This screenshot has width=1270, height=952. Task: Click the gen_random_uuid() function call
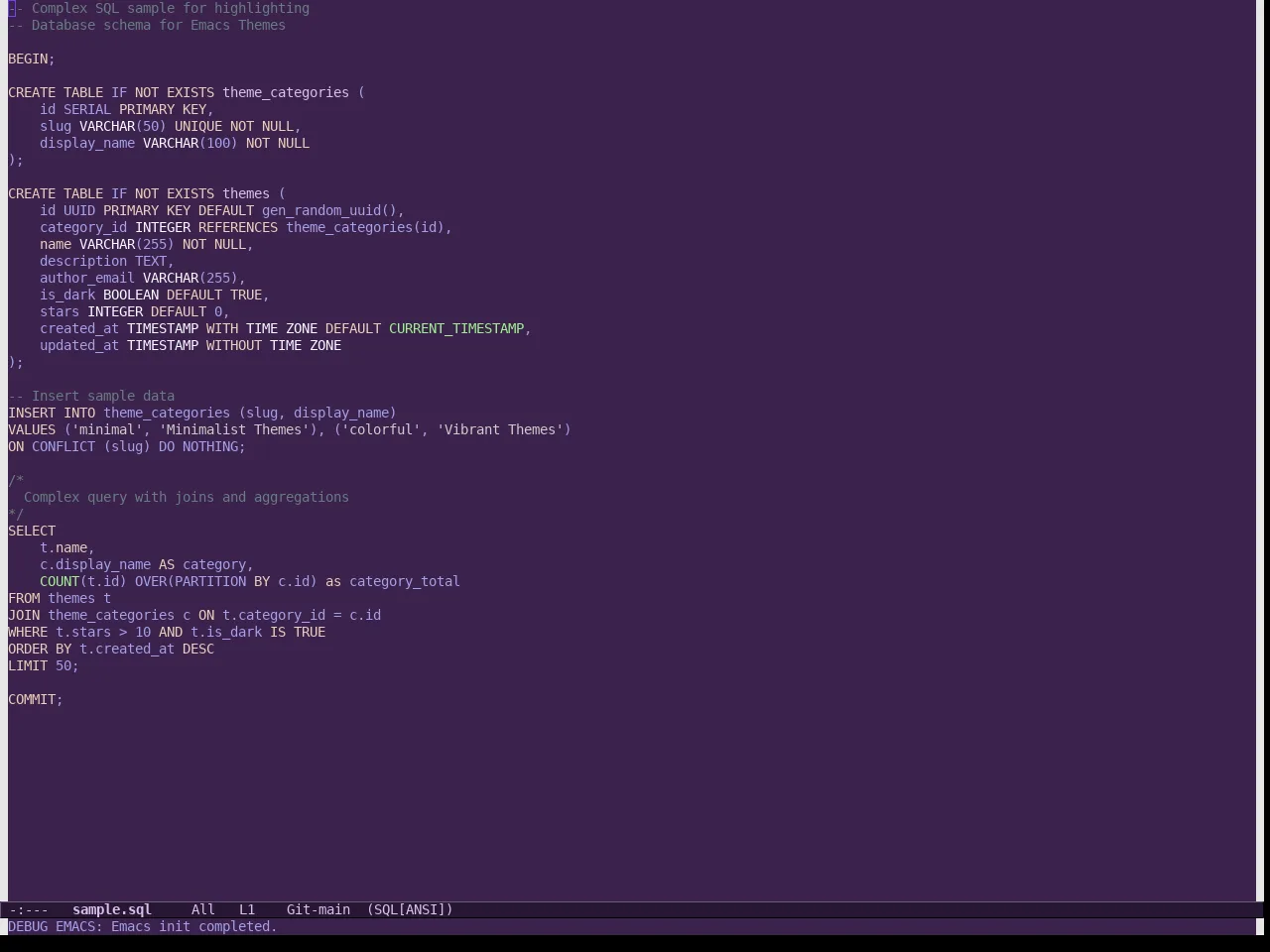[x=329, y=210]
